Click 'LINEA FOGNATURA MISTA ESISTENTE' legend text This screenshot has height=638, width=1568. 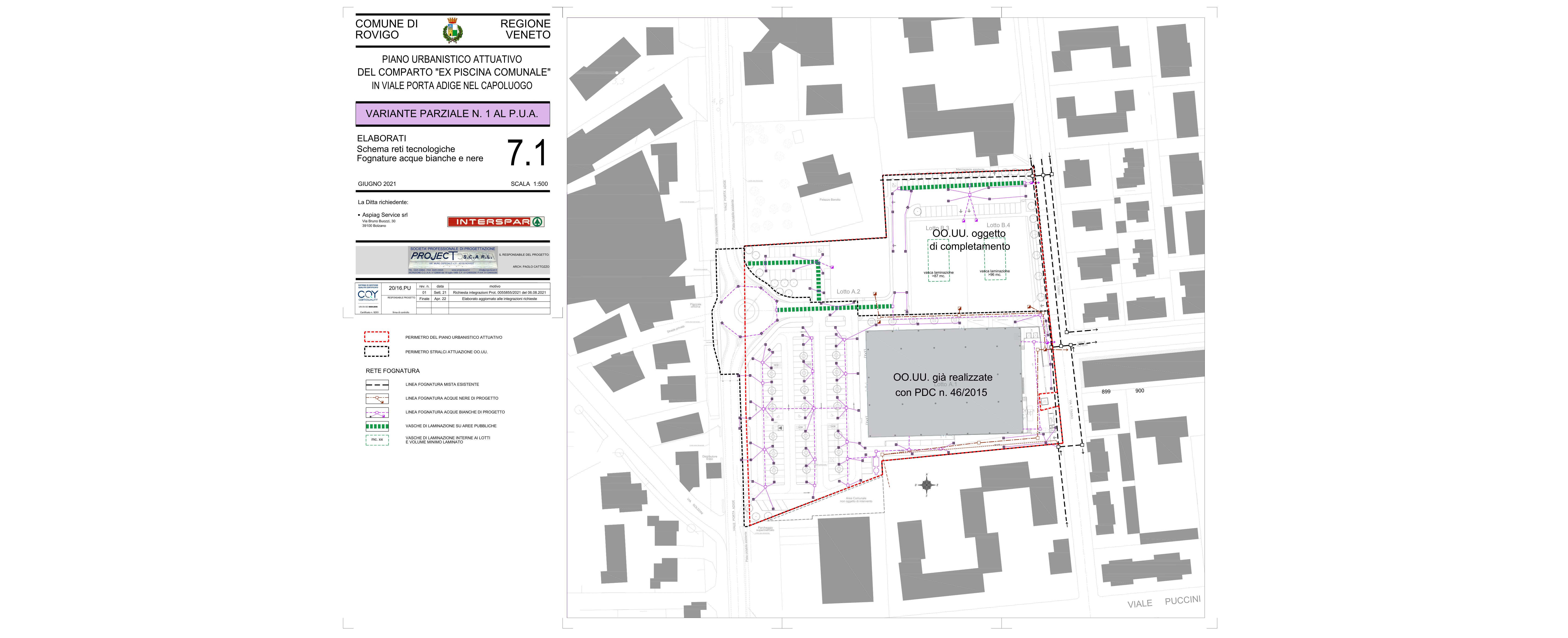[442, 385]
